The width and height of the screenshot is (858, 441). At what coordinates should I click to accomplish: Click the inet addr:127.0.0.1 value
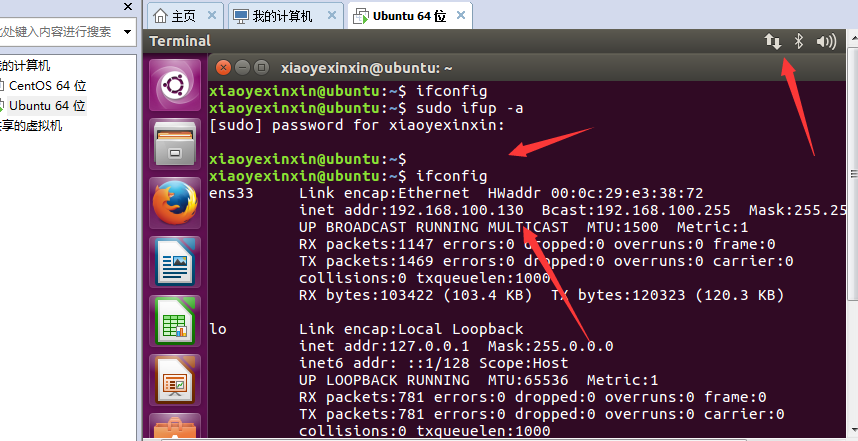[384, 346]
